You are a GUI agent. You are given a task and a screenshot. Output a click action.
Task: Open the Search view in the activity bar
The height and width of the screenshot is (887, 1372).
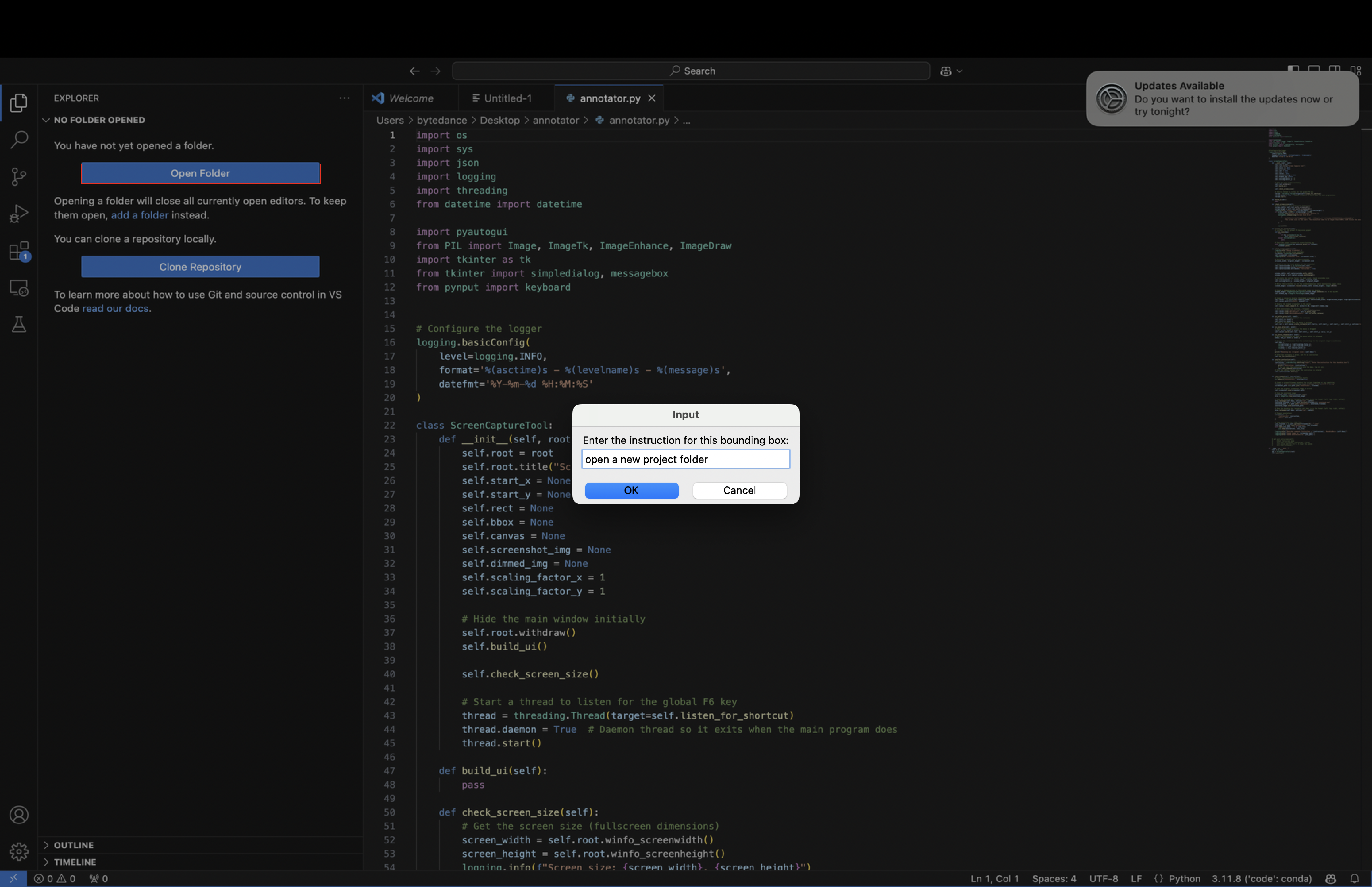pyautogui.click(x=19, y=139)
